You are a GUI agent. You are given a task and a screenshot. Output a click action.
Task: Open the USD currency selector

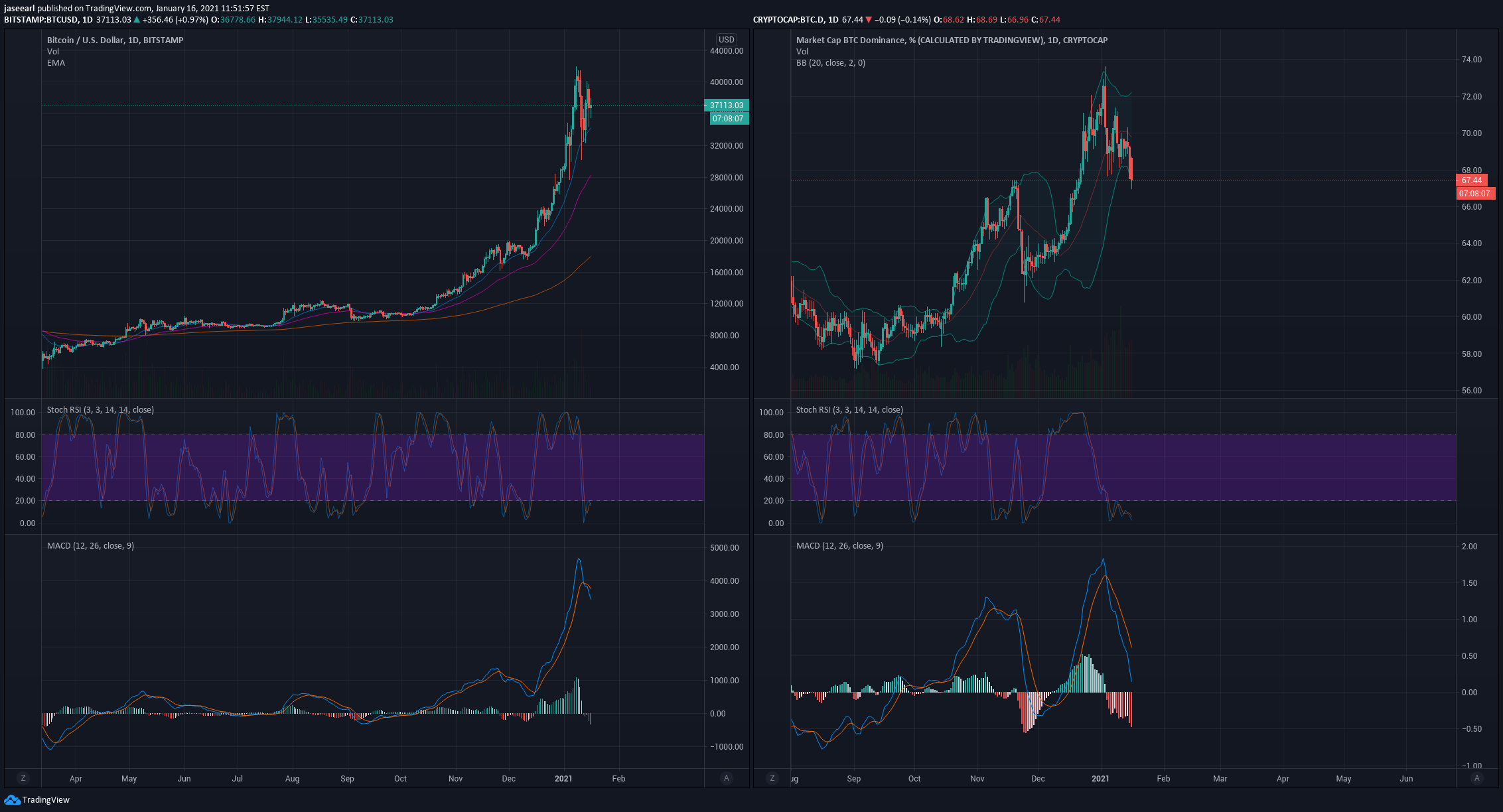point(727,40)
